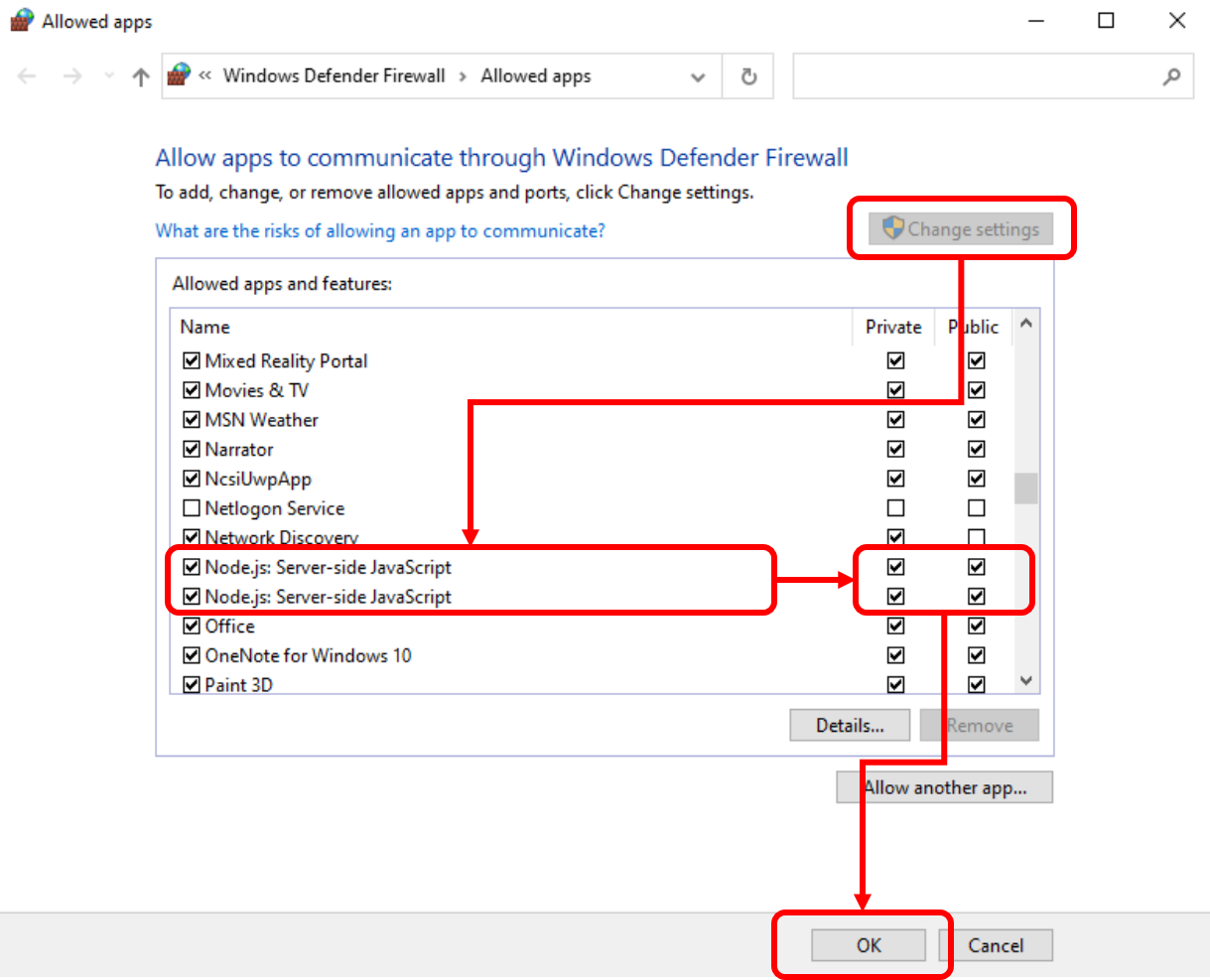Focus the Control Panel search box
Viewport: 1210px width, 980px height.
point(993,76)
